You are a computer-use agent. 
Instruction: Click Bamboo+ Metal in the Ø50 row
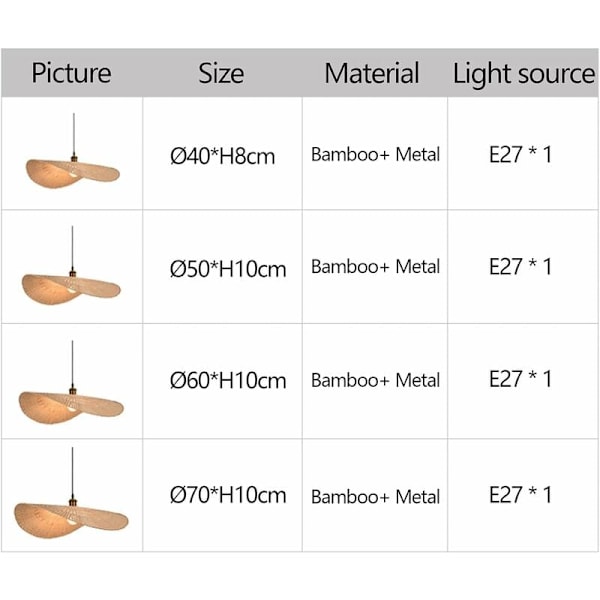point(375,267)
